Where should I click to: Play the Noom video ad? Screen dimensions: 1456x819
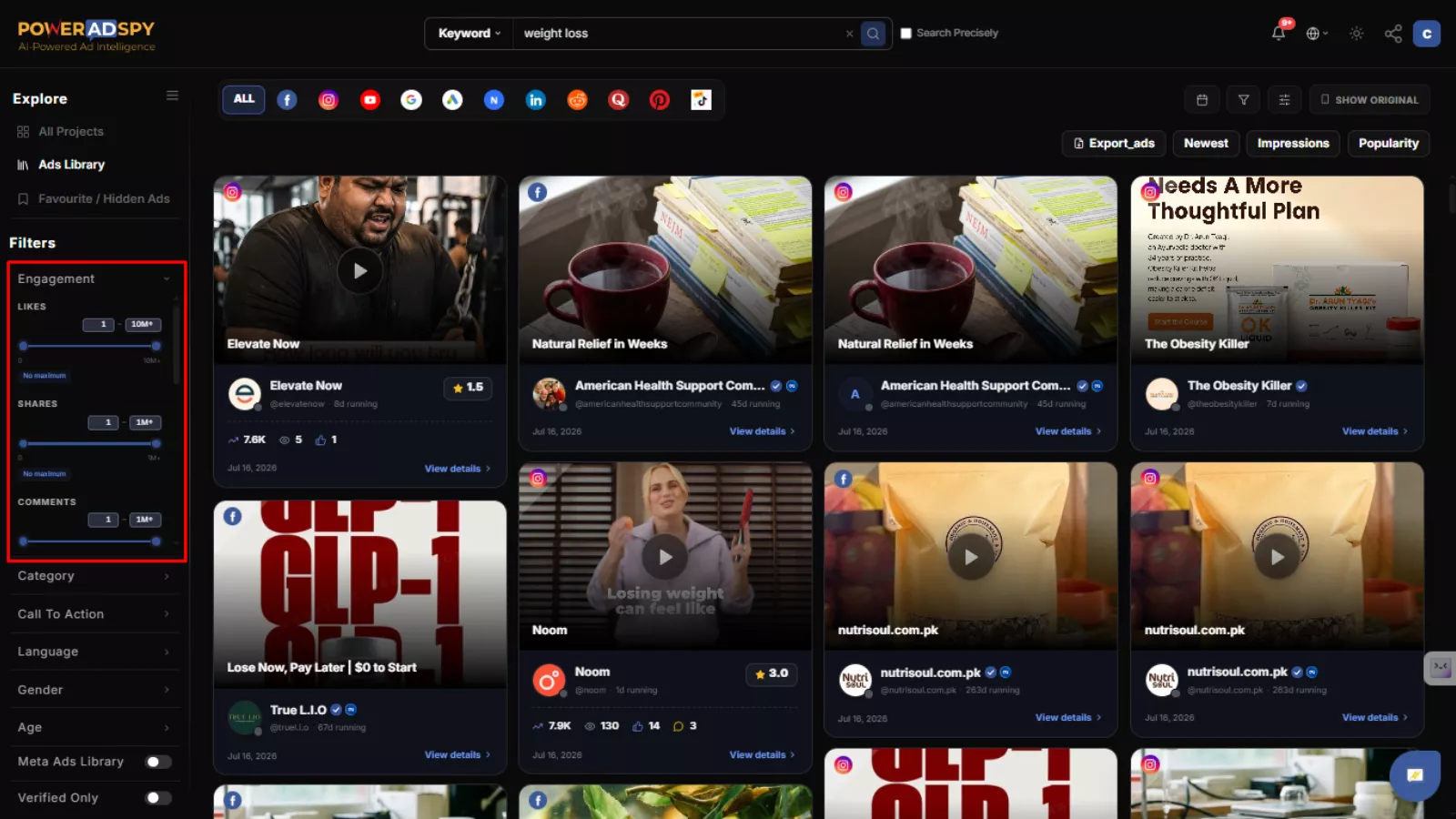point(665,557)
